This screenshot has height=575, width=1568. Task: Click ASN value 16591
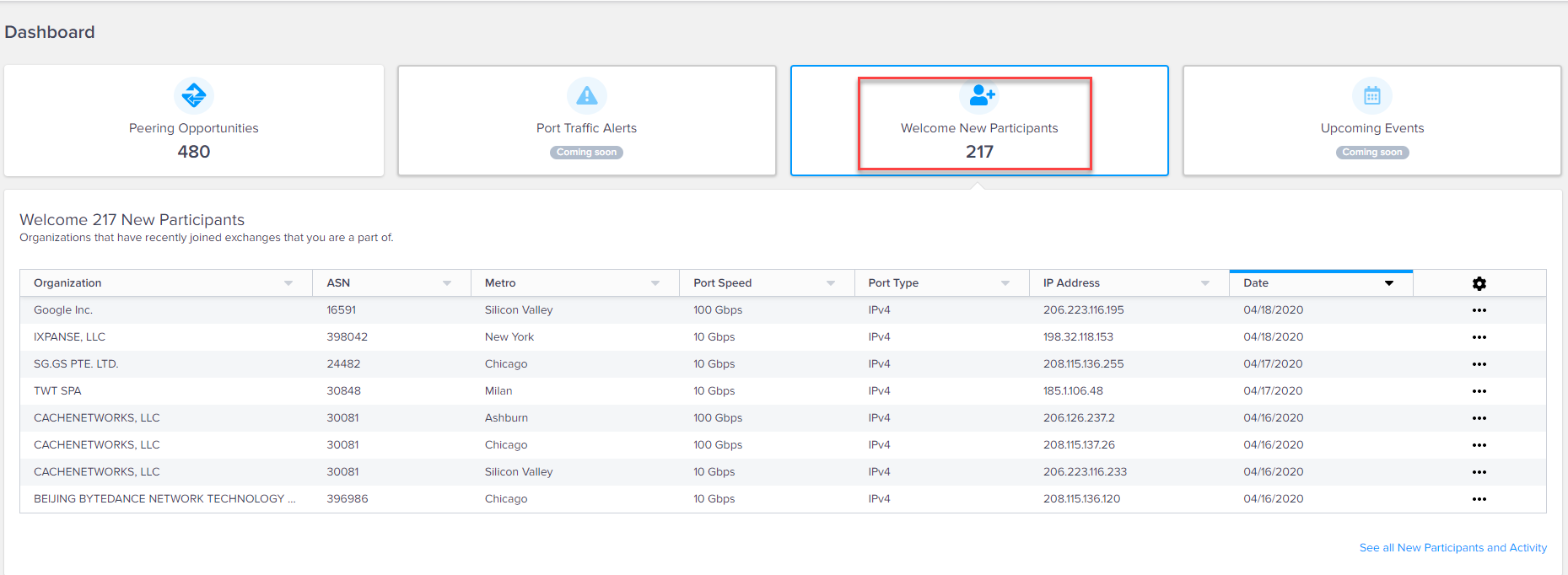click(x=342, y=310)
